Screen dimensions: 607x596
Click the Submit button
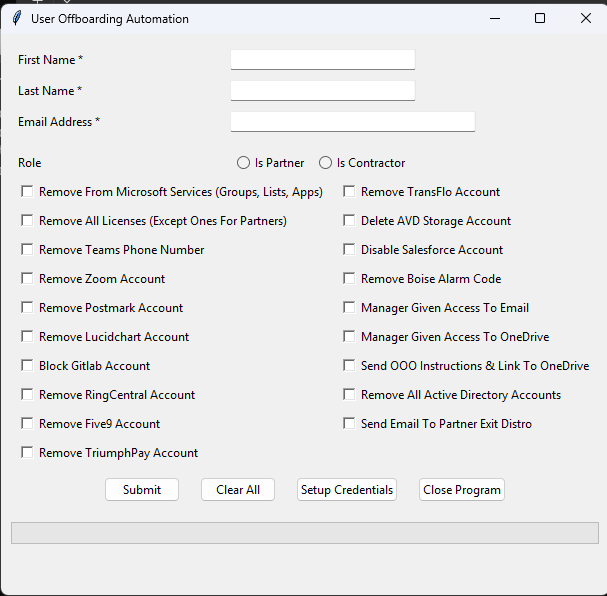tap(142, 490)
